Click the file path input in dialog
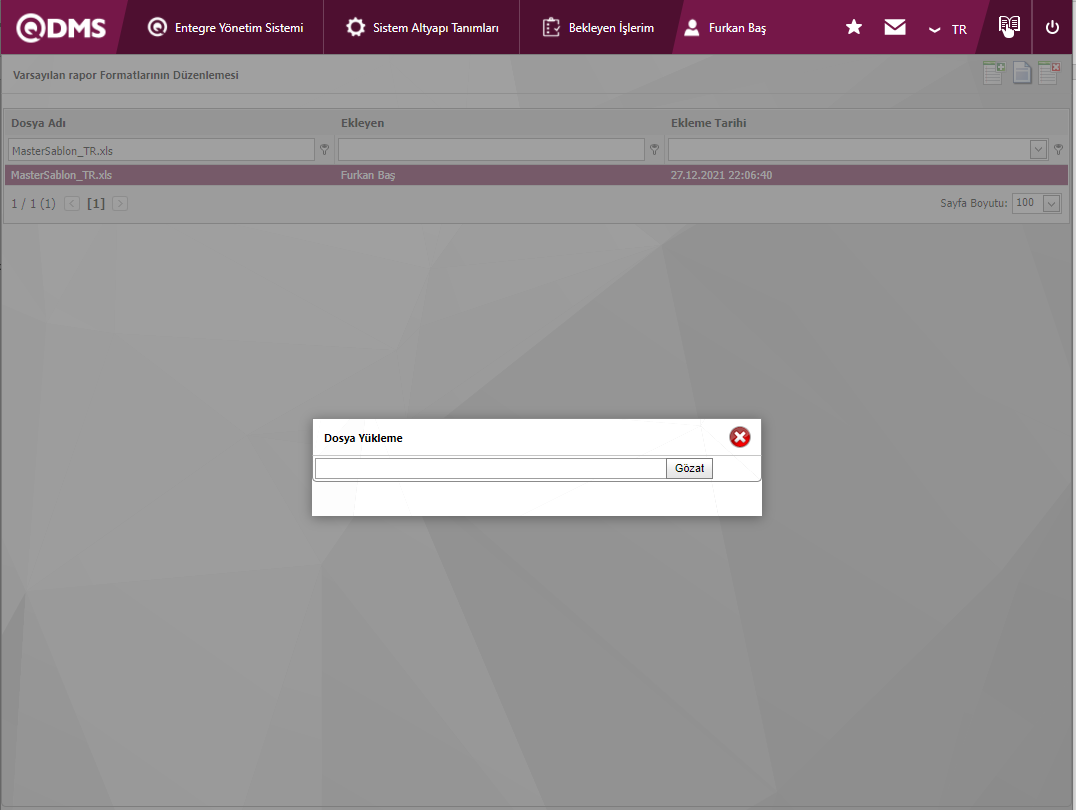Image resolution: width=1076 pixels, height=810 pixels. click(491, 468)
